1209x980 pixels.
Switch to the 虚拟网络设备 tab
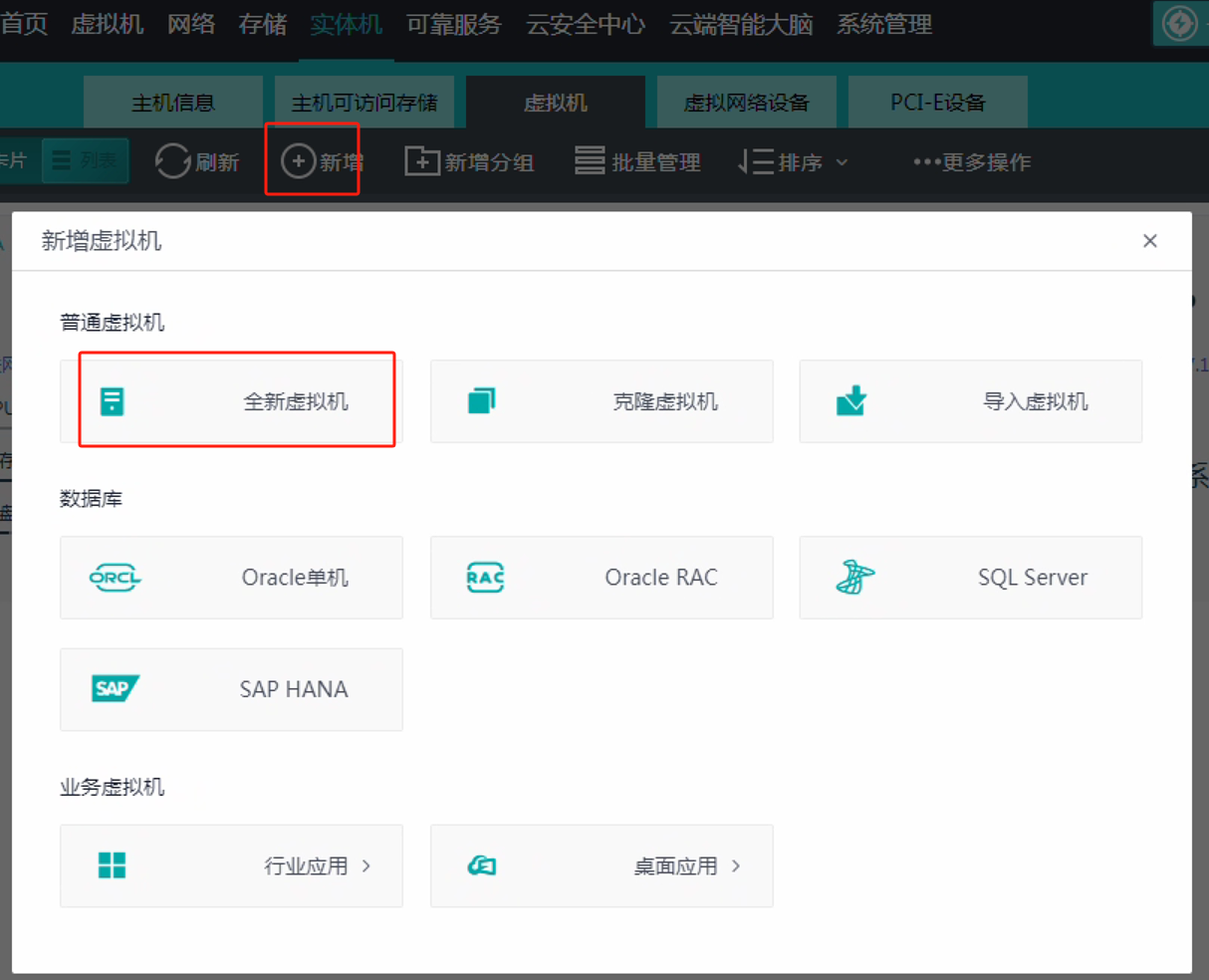click(x=747, y=103)
